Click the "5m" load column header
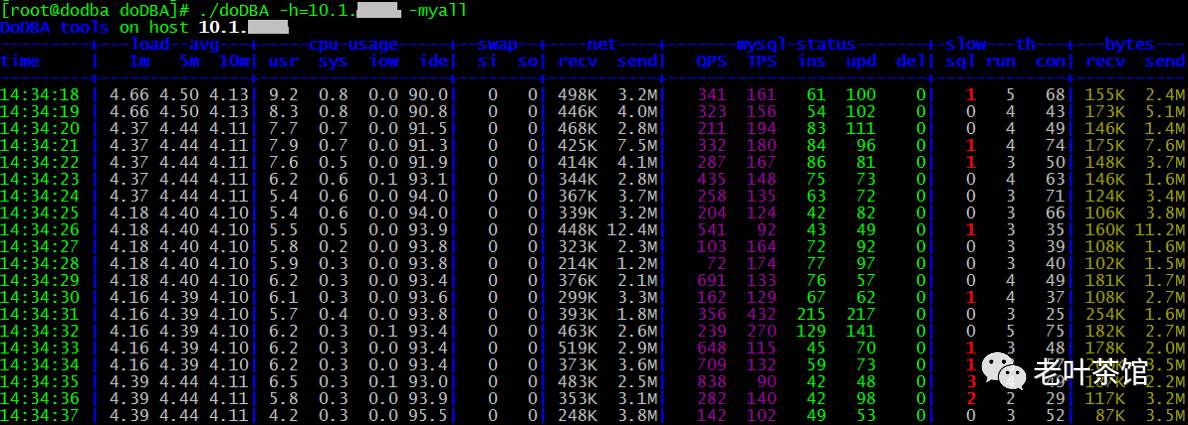1188x425 pixels. click(189, 61)
